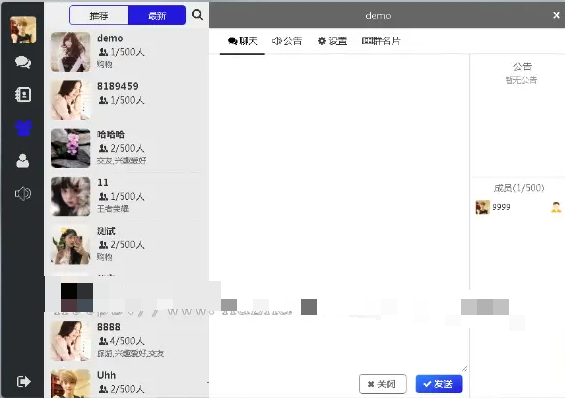This screenshot has width=565, height=398.
Task: Open the user profile avatar in sidebar
Action: (23, 30)
